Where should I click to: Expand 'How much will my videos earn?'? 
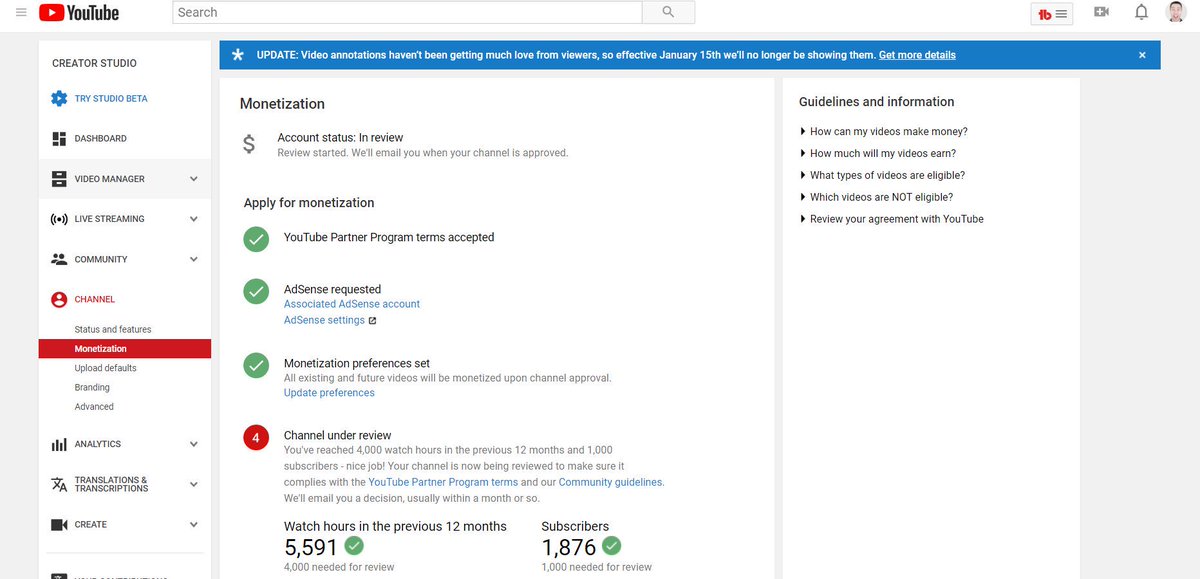[878, 153]
